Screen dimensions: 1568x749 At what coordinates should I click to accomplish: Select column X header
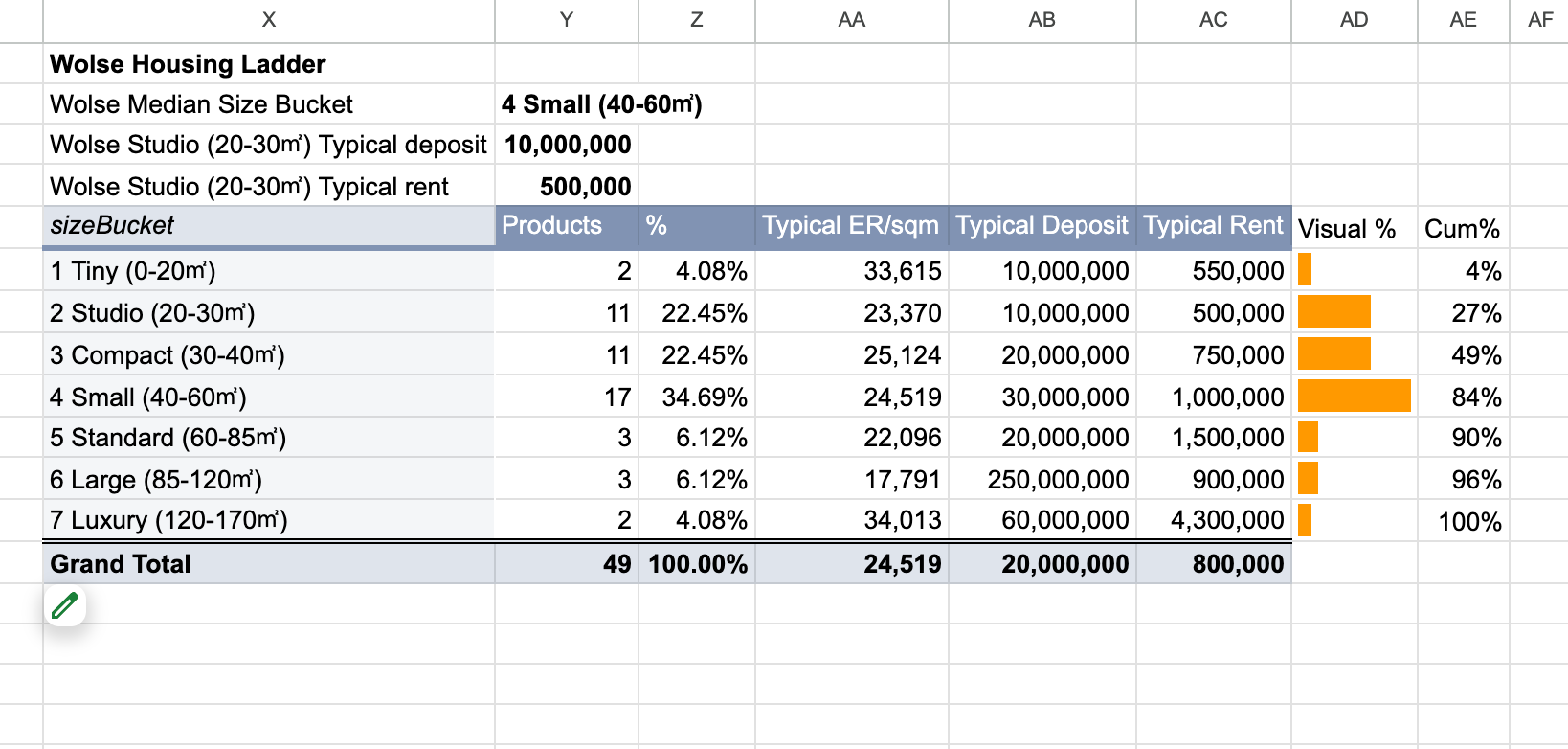pyautogui.click(x=269, y=20)
